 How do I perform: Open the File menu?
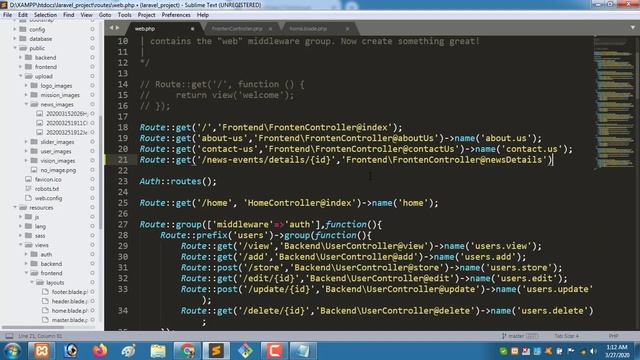[7, 15]
